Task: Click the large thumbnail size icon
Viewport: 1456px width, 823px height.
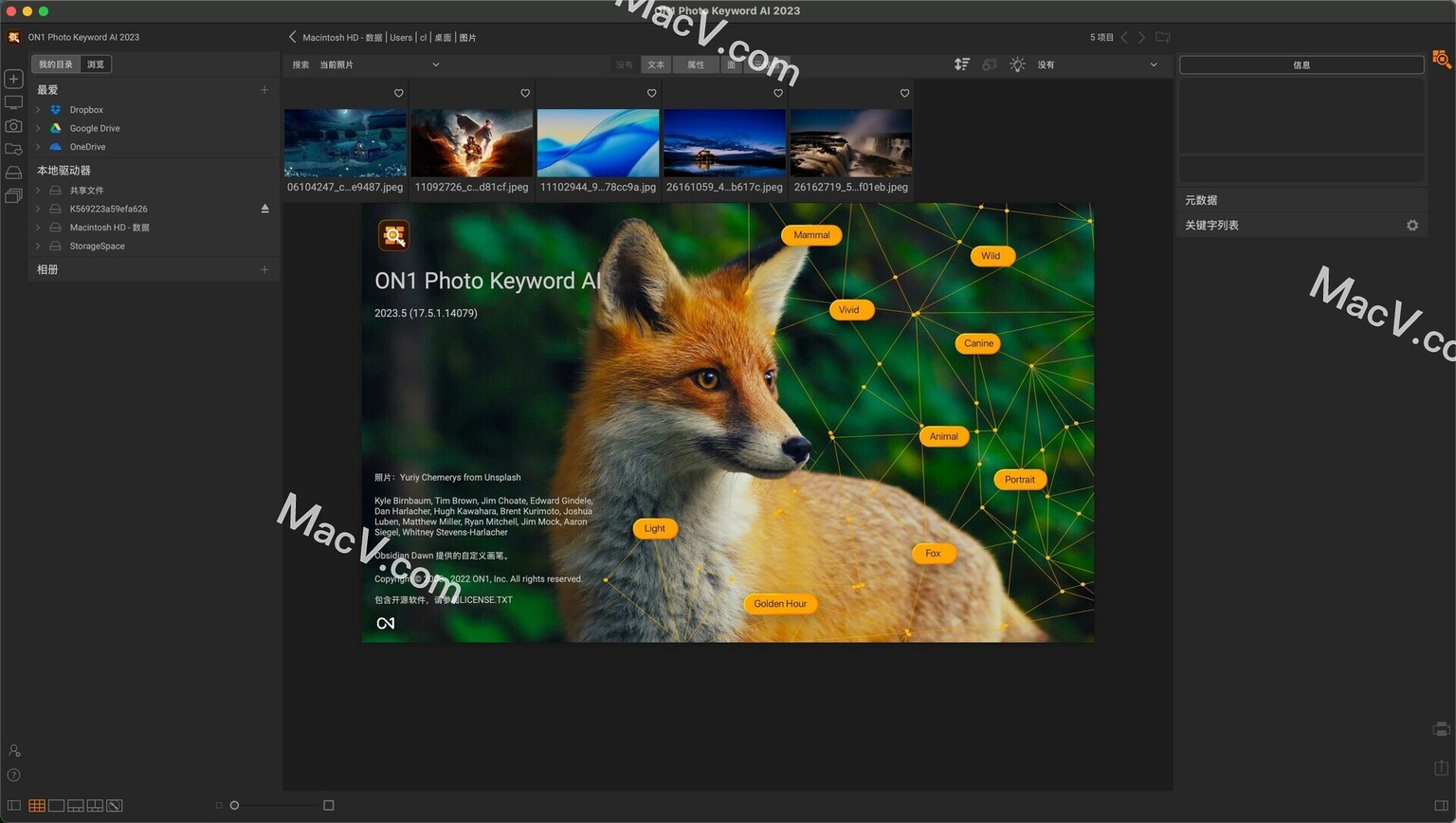Action: [329, 806]
